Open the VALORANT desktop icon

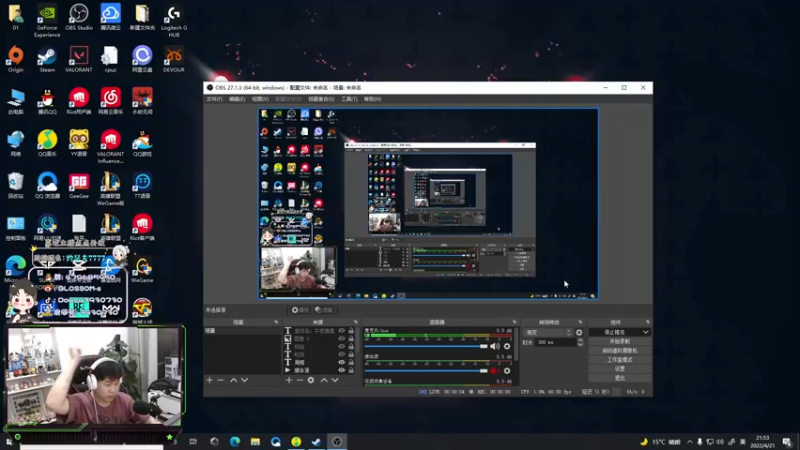tap(79, 60)
